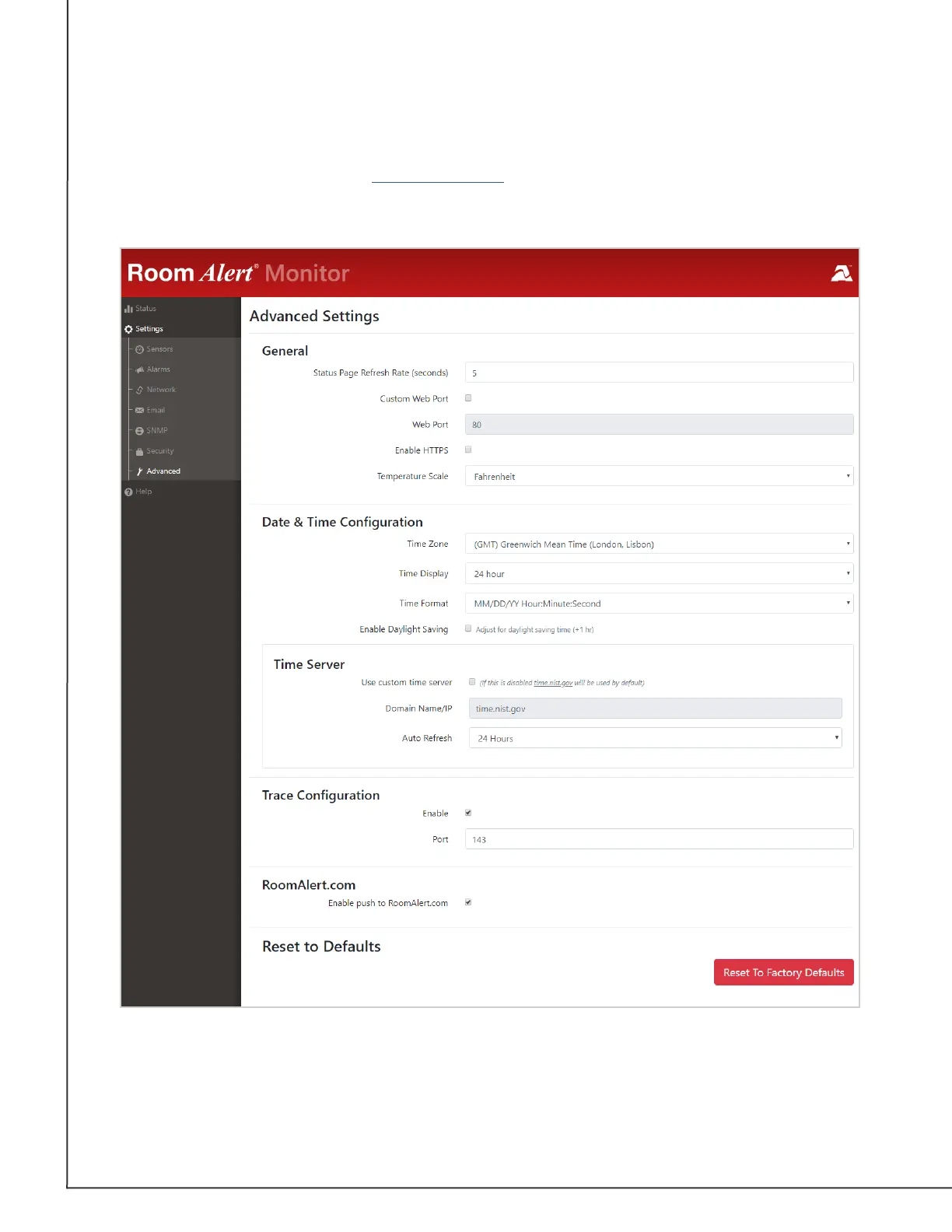Click the Help question mark icon
The image size is (952, 1232).
(x=128, y=492)
